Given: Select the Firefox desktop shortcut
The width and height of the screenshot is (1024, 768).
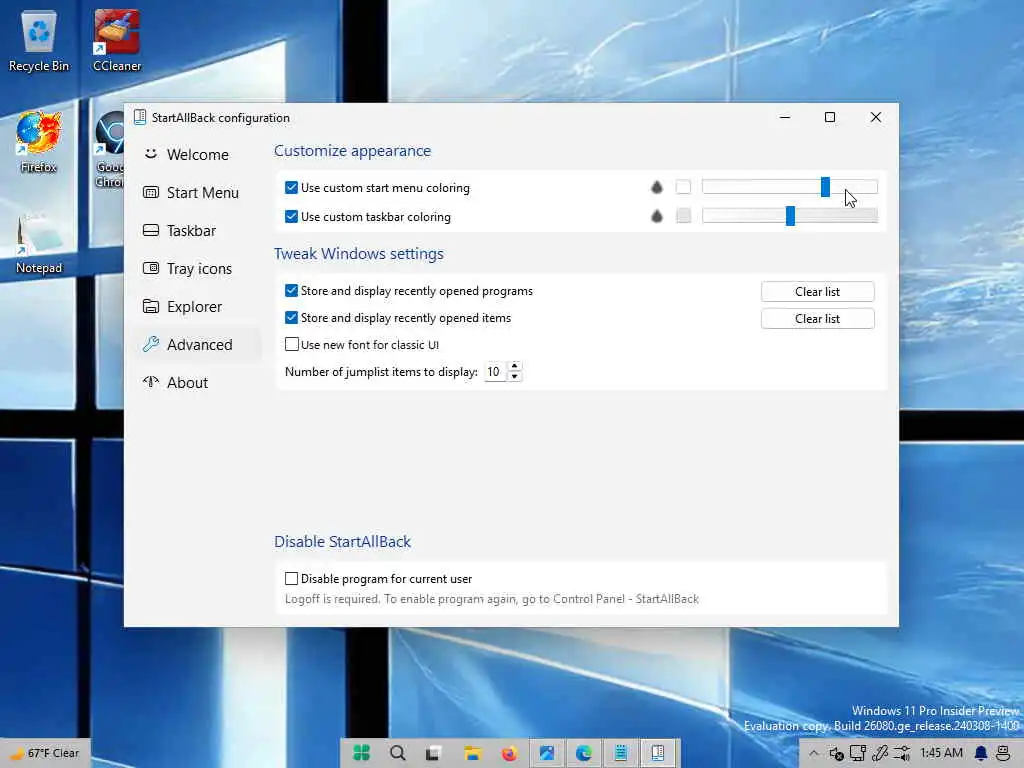Looking at the screenshot, I should [x=39, y=142].
